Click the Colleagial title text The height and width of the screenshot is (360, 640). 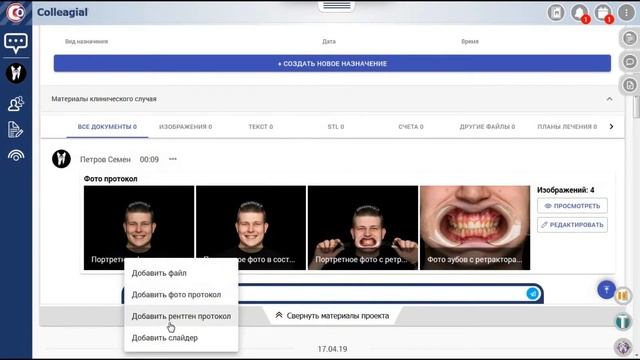pos(62,12)
